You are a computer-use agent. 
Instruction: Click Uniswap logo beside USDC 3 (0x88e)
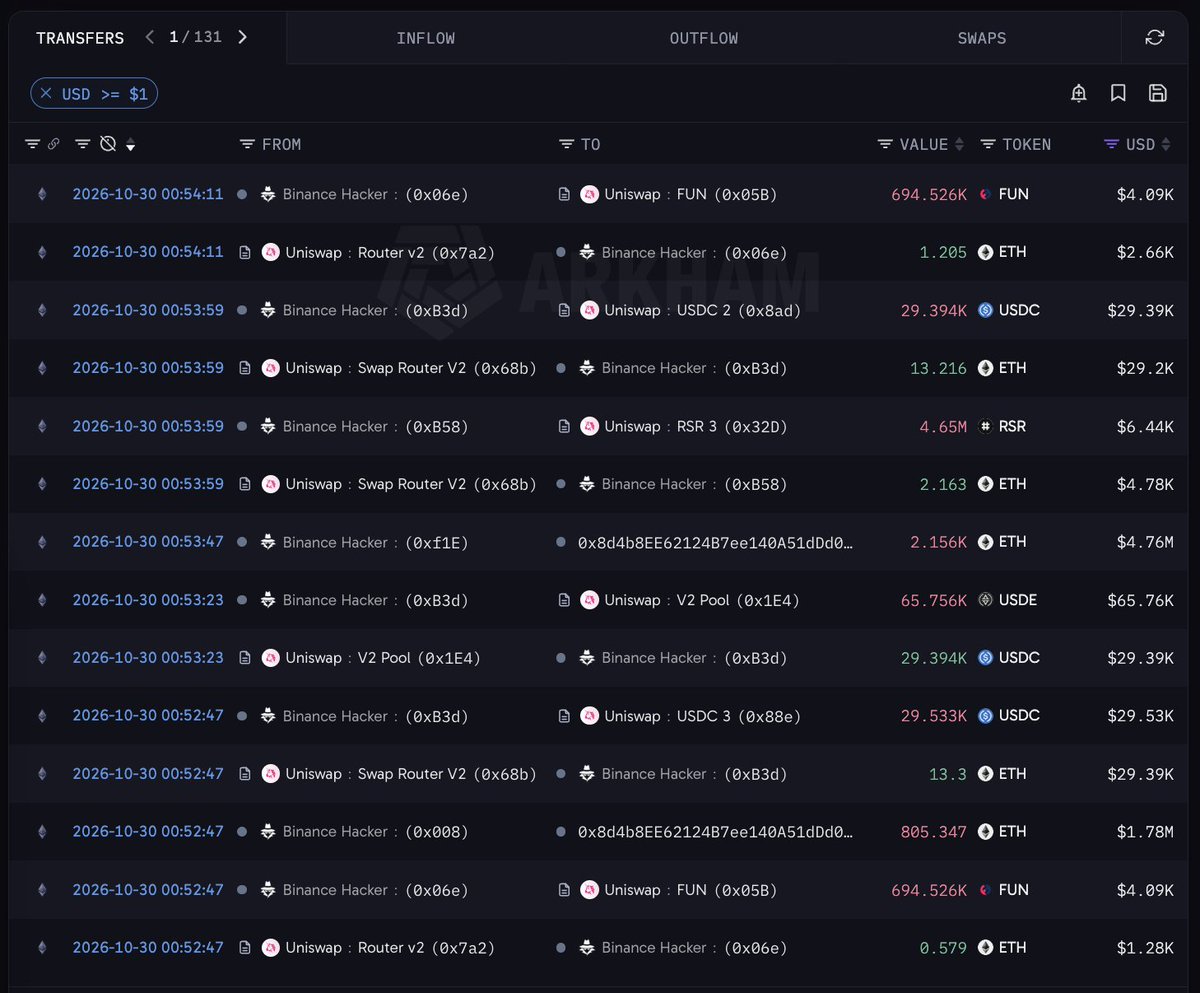589,716
